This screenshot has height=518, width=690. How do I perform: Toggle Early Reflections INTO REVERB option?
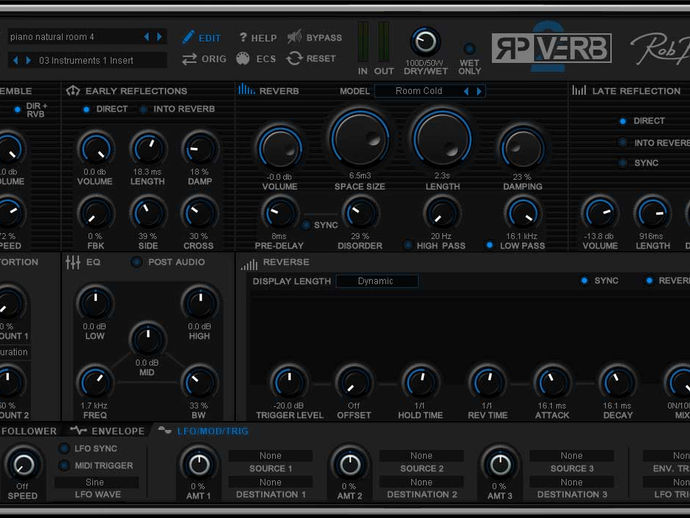coord(143,109)
